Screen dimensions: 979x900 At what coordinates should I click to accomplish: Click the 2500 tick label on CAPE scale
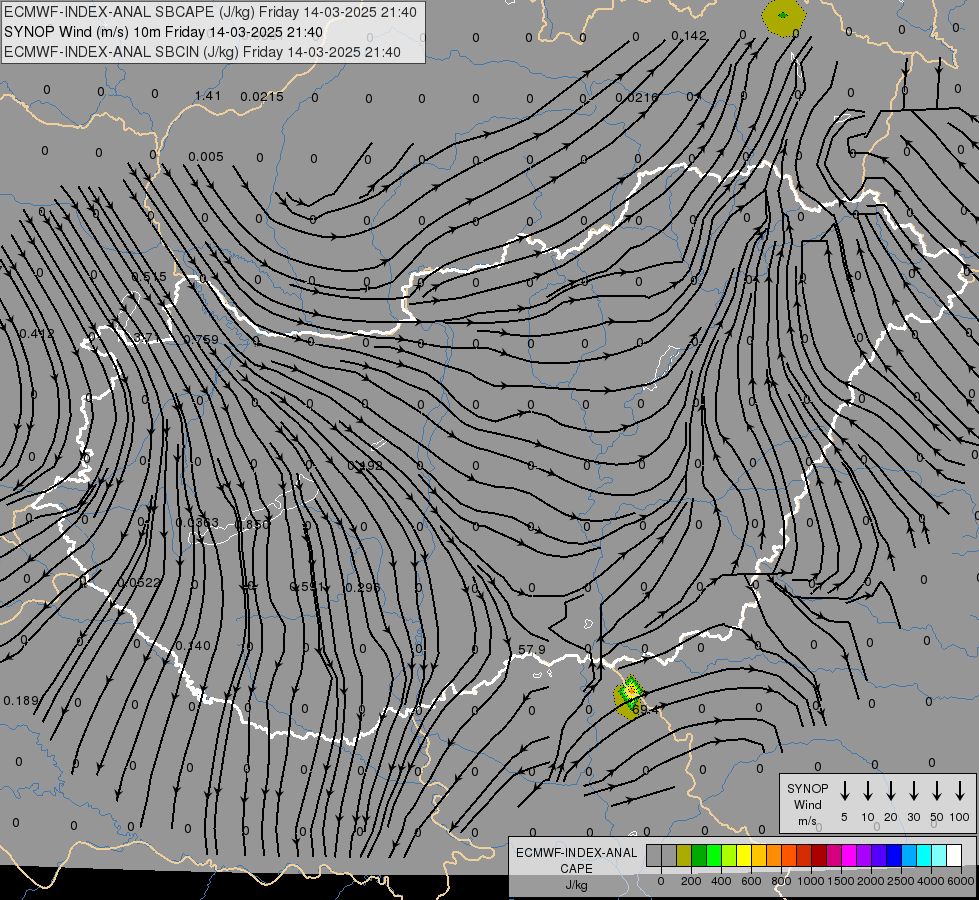(900, 881)
